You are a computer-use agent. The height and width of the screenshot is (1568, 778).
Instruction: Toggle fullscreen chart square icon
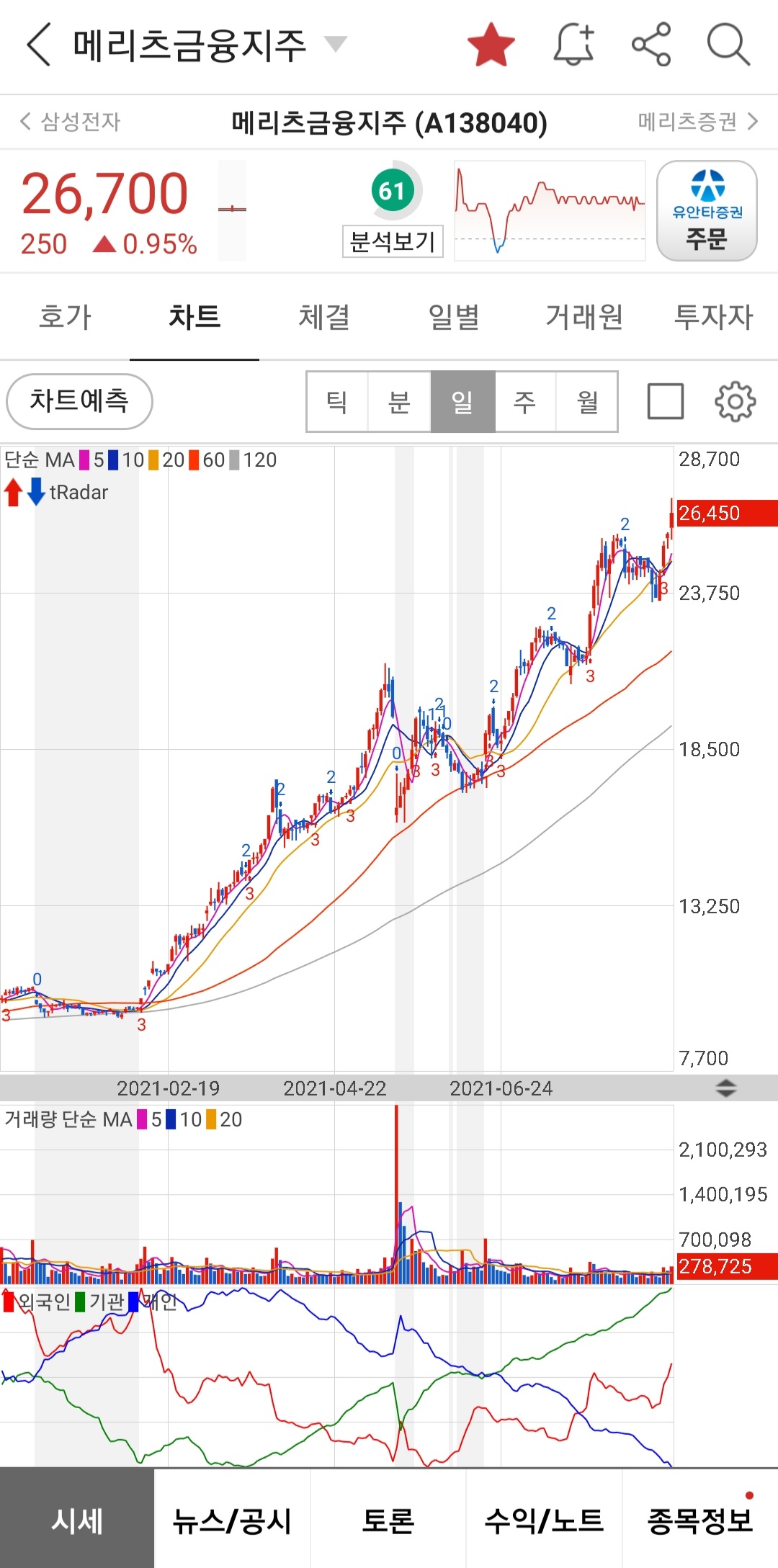(x=666, y=402)
